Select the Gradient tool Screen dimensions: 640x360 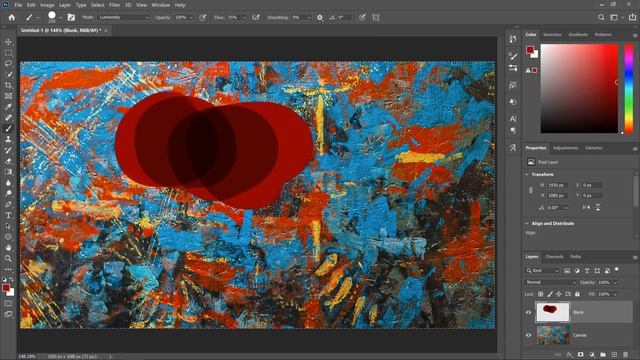coord(8,172)
